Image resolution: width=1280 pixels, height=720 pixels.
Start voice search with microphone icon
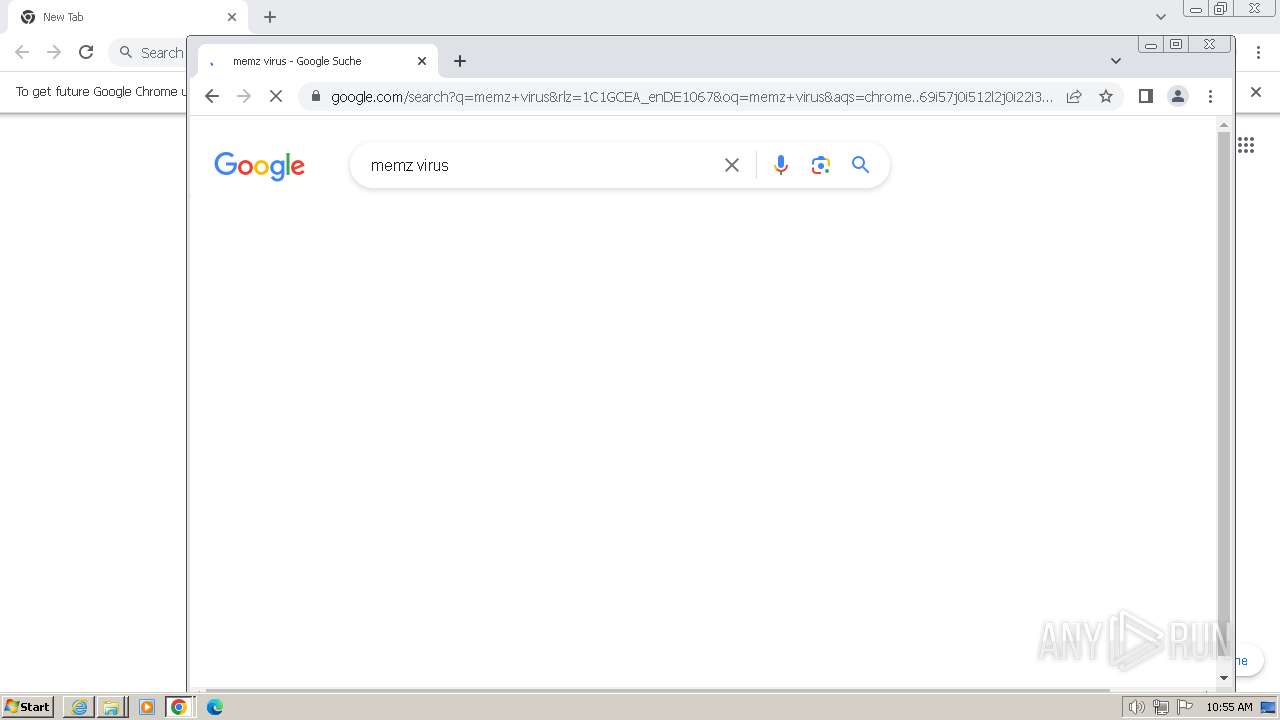point(781,165)
